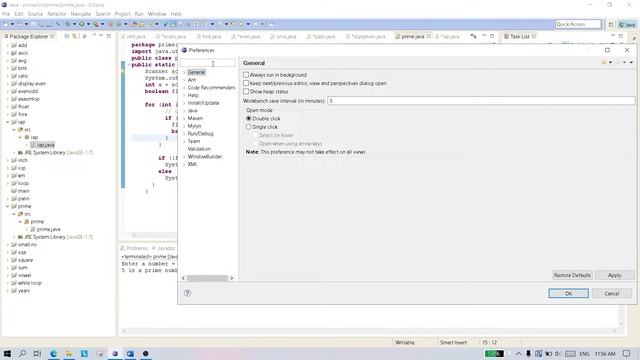Click preferences filter text field
Image resolution: width=640 pixels, height=360 pixels.
208,63
